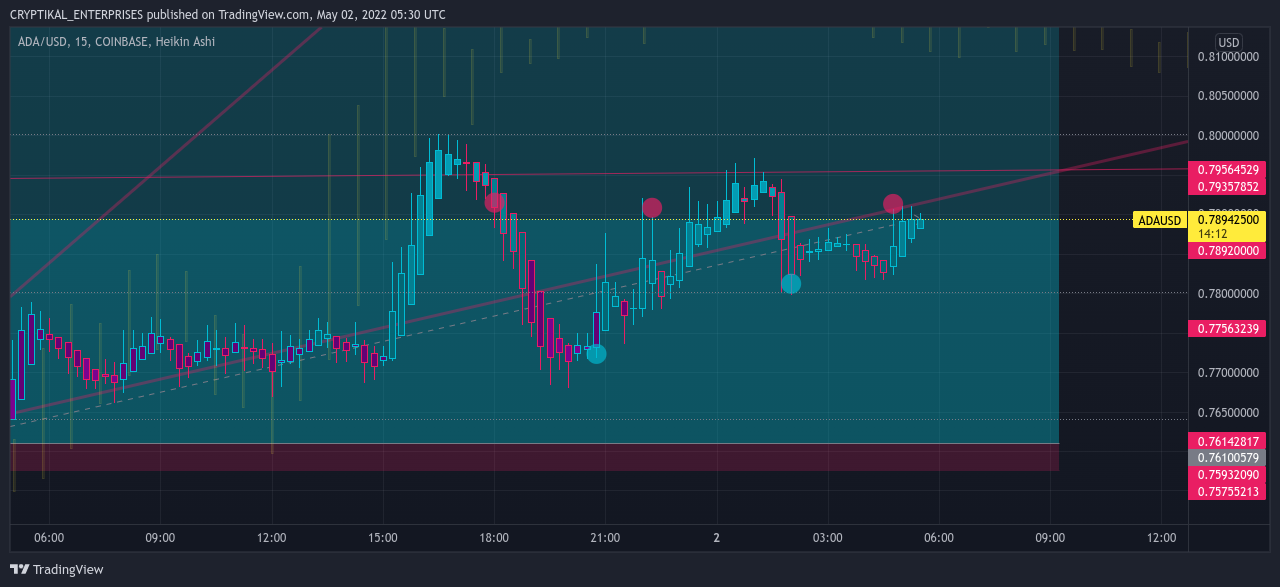Click the ADAUSD yellow symbol tag
This screenshot has height=587, width=1280.
tap(1159, 220)
